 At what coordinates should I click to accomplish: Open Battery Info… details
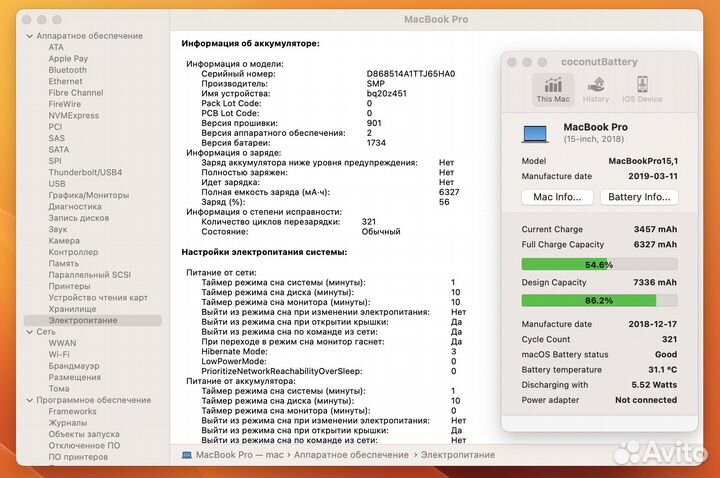tap(641, 197)
